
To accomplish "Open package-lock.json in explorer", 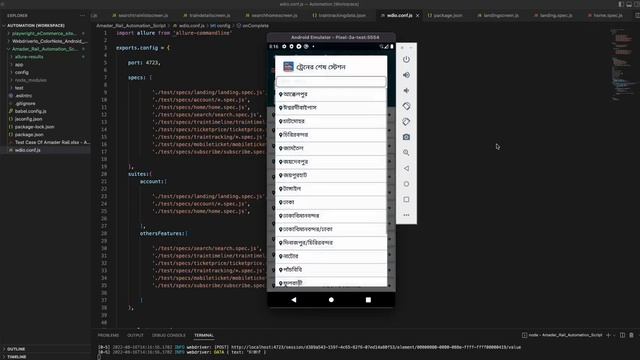I will [34, 127].
